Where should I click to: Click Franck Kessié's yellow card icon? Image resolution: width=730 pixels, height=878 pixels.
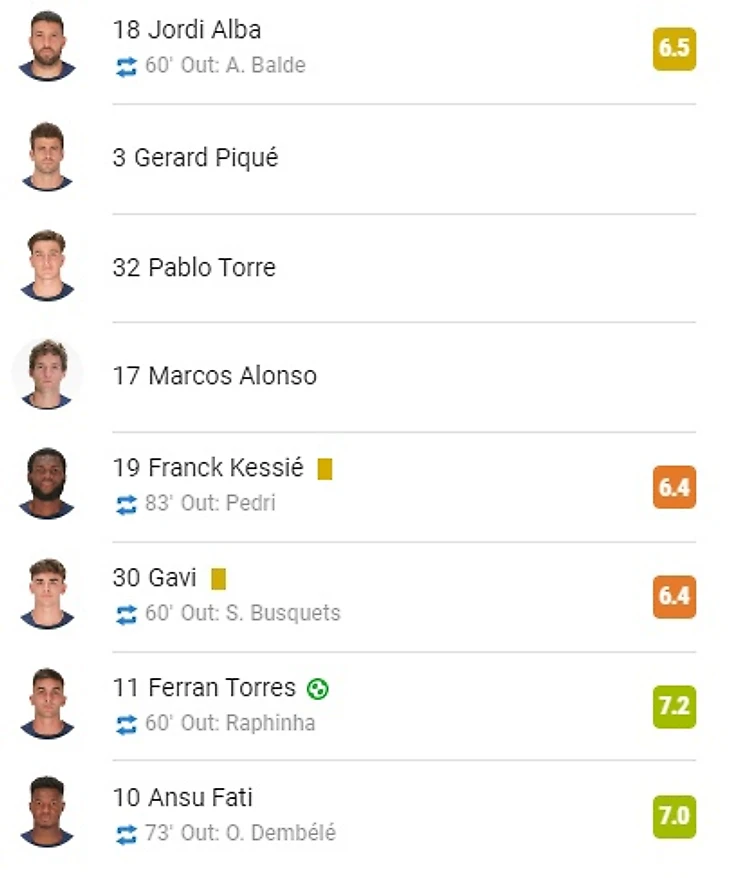pos(324,469)
